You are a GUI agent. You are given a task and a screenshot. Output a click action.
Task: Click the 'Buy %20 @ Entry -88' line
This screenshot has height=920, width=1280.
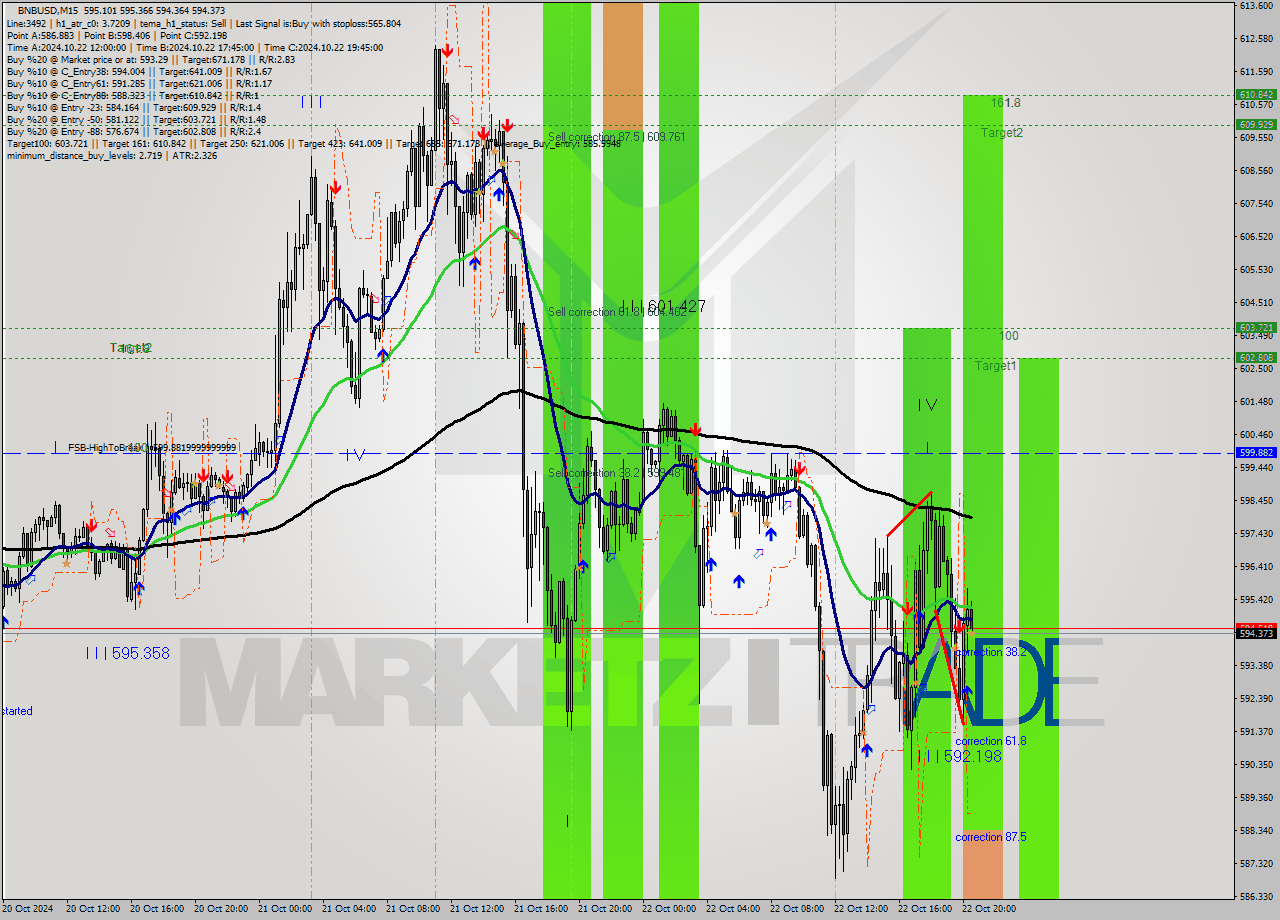tap(134, 131)
